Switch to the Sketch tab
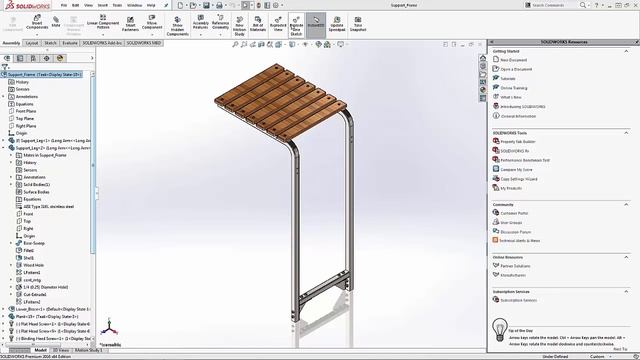The width and height of the screenshot is (640, 360). click(50, 43)
